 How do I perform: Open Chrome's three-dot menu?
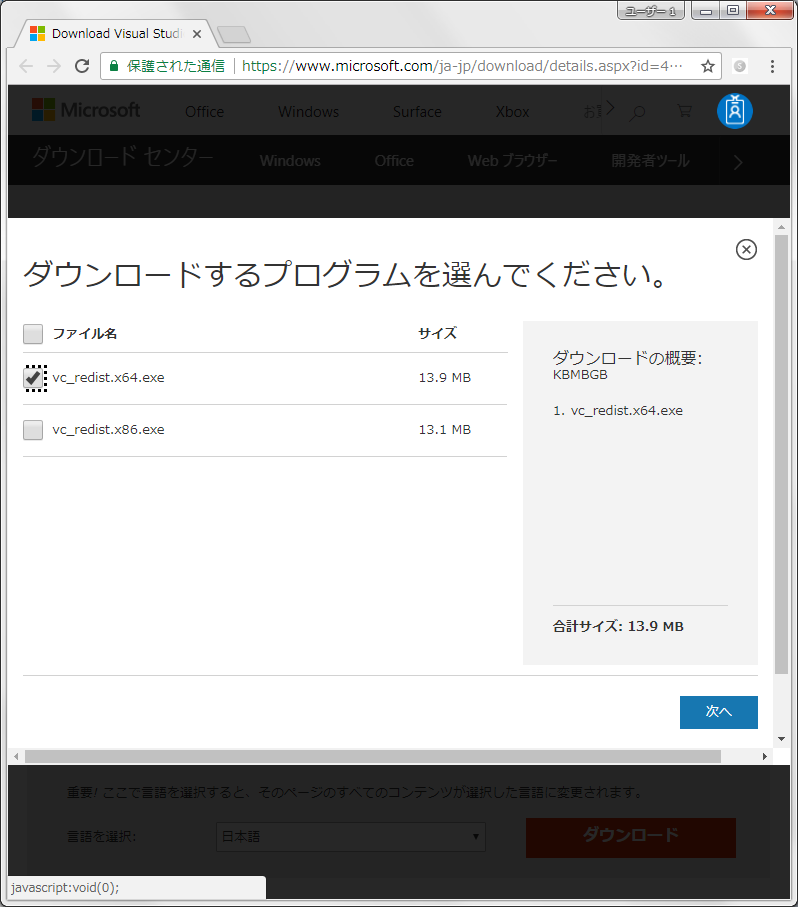772,66
